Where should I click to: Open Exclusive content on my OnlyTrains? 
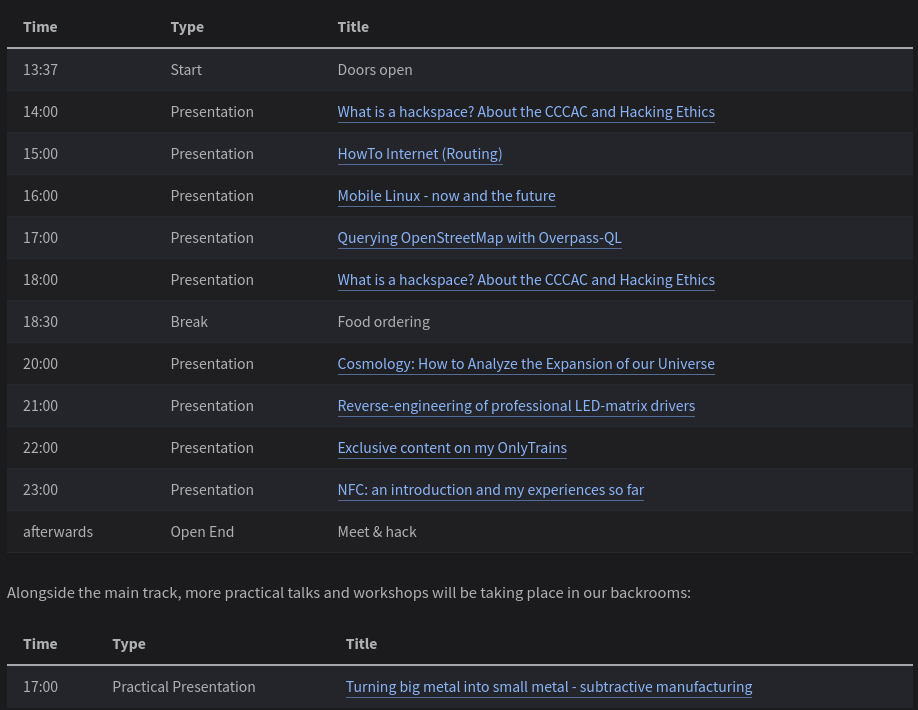pyautogui.click(x=452, y=448)
